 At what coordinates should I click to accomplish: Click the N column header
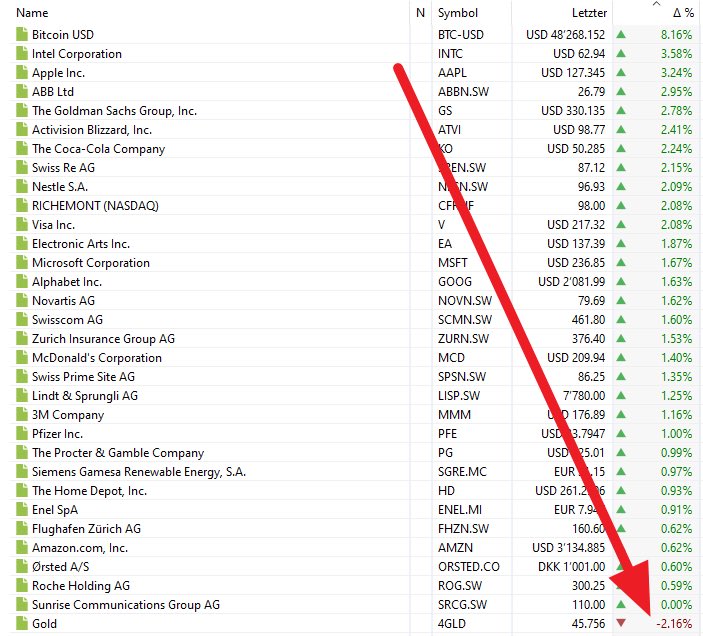pos(420,13)
